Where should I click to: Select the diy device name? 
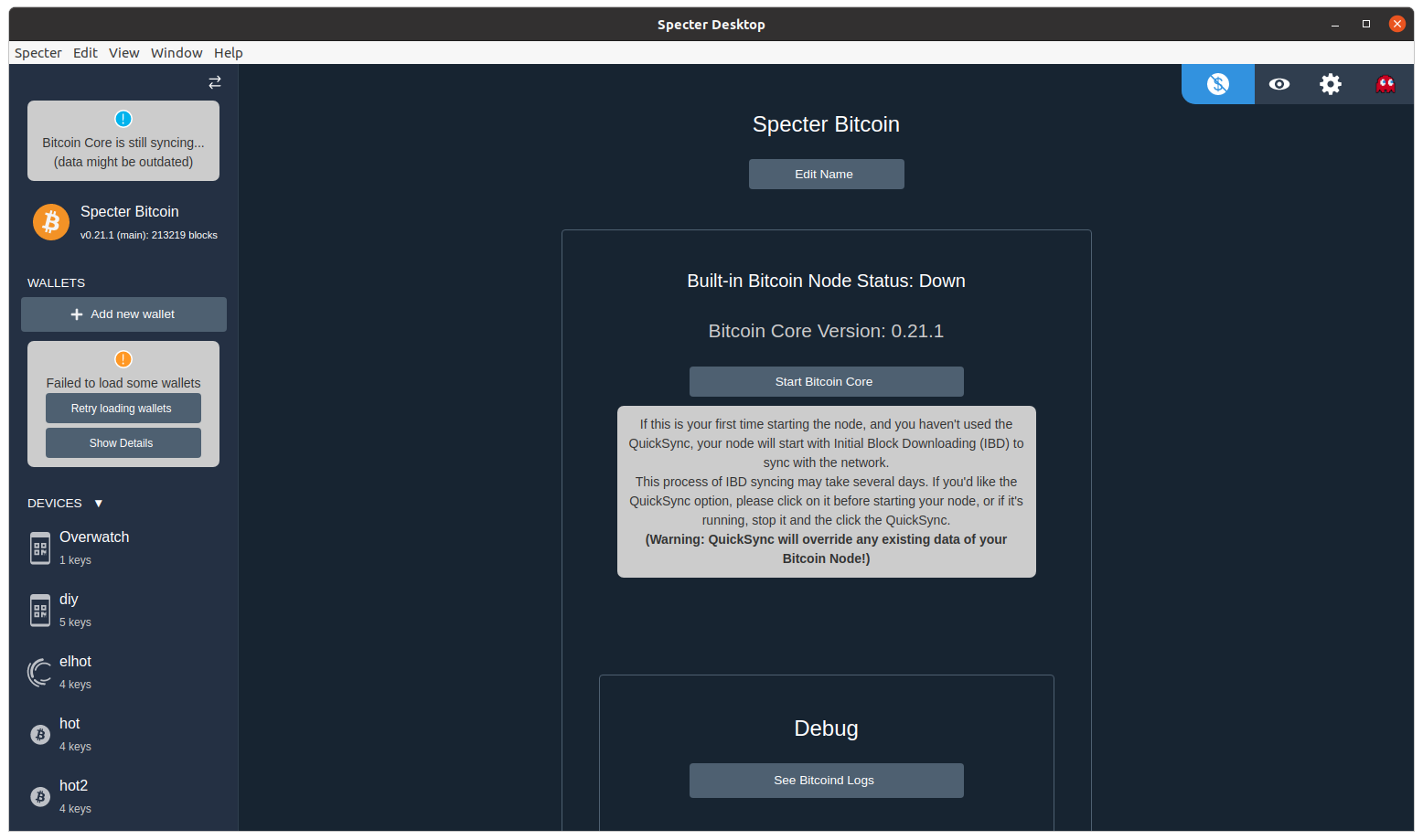(x=69, y=600)
